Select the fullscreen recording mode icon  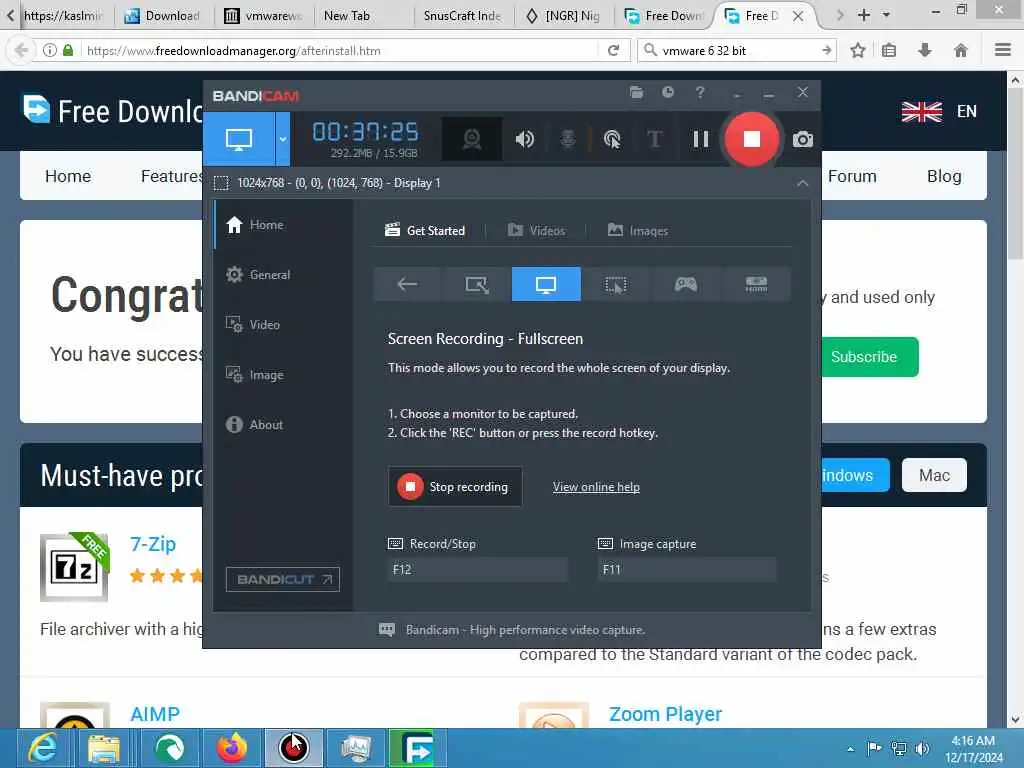[546, 284]
